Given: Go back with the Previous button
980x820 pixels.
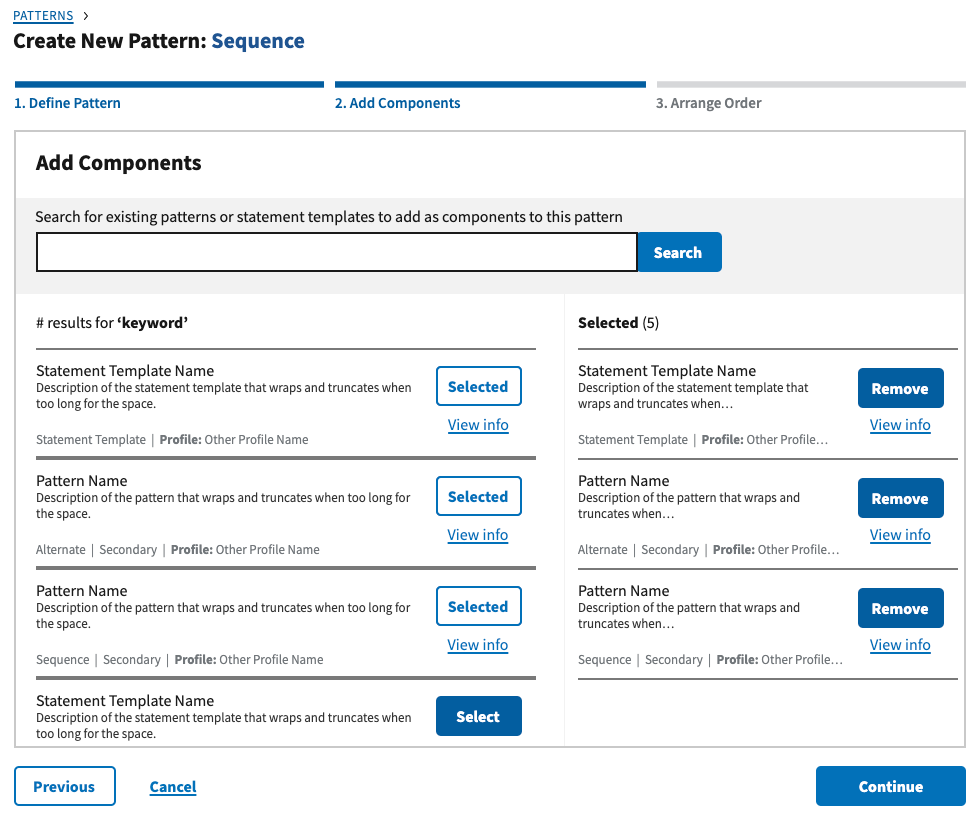Looking at the screenshot, I should click(65, 786).
